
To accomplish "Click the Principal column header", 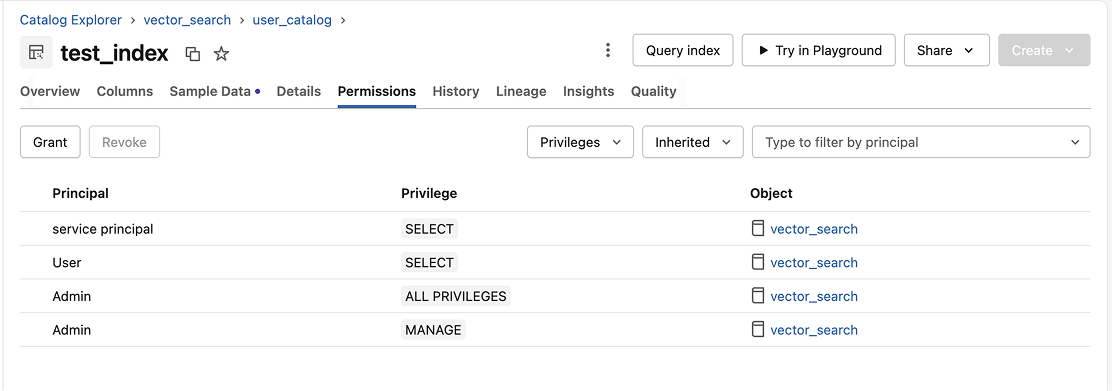I will tap(80, 193).
